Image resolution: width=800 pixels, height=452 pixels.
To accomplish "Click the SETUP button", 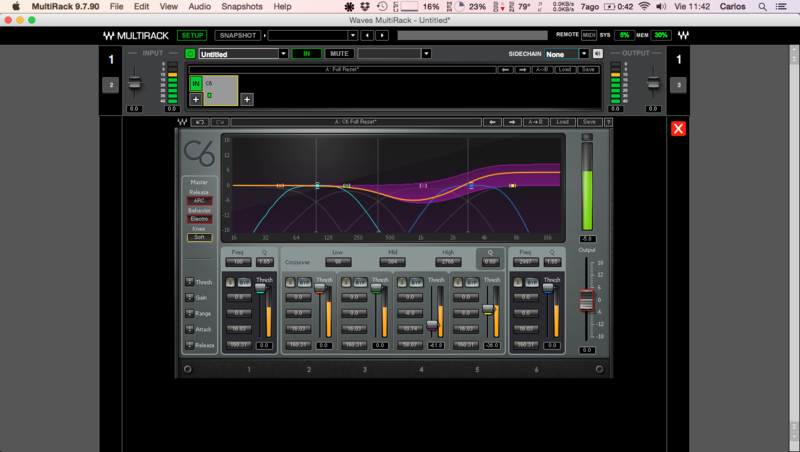I will click(x=192, y=35).
